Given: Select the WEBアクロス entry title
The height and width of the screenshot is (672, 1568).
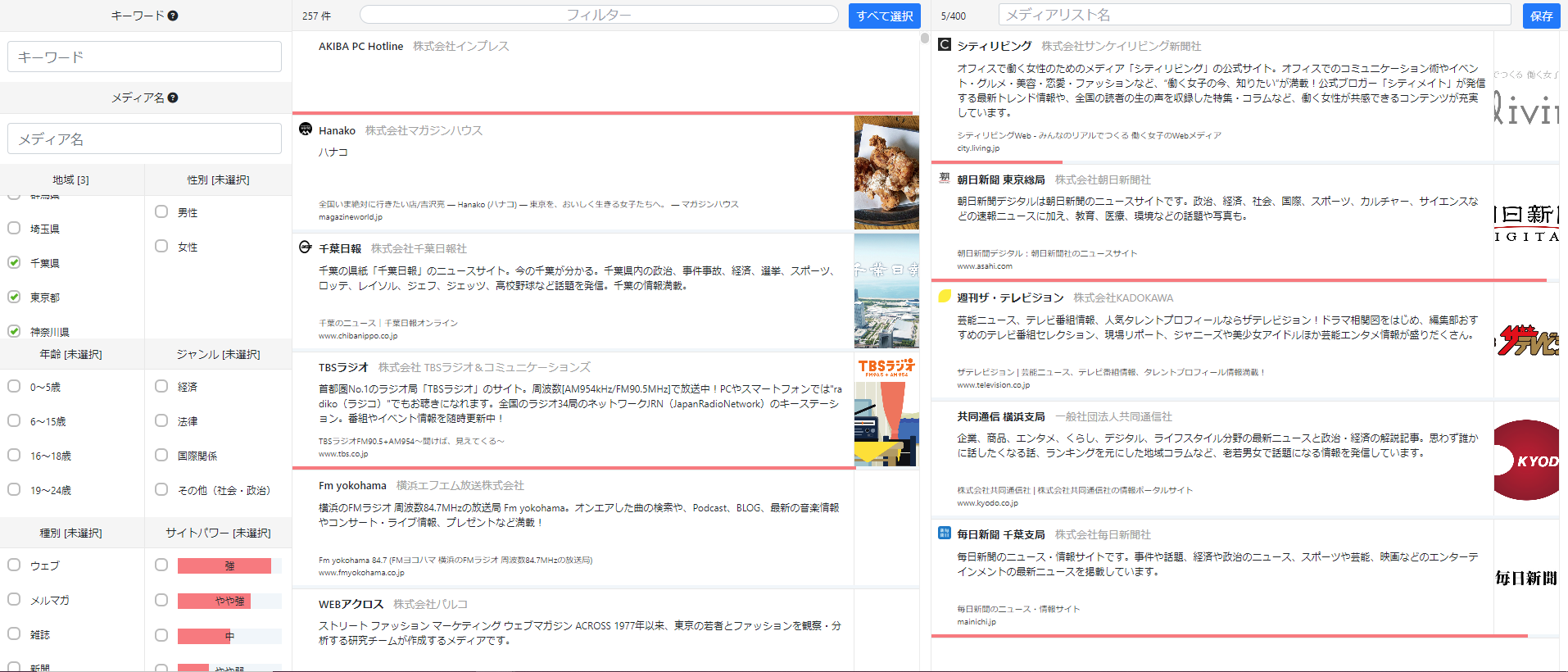Looking at the screenshot, I should tap(351, 604).
